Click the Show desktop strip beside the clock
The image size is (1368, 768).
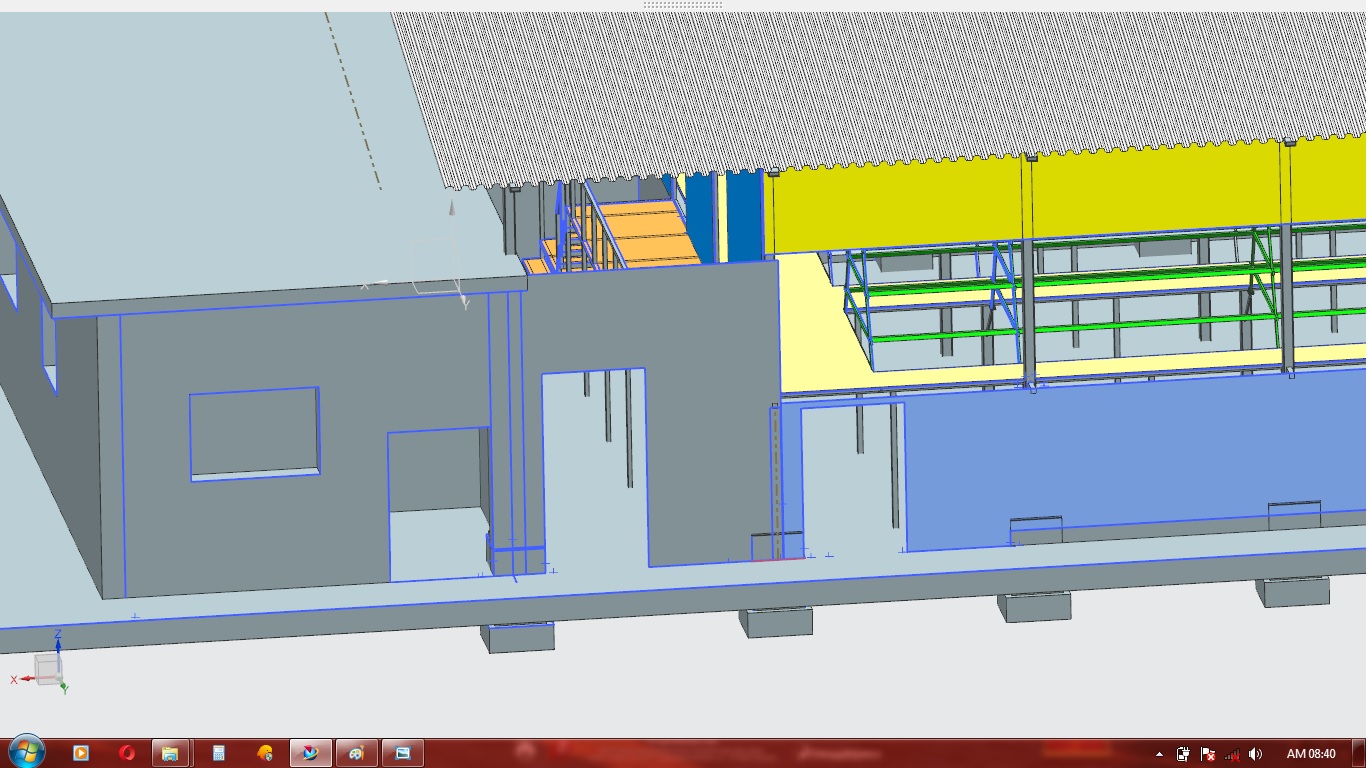click(x=1360, y=753)
